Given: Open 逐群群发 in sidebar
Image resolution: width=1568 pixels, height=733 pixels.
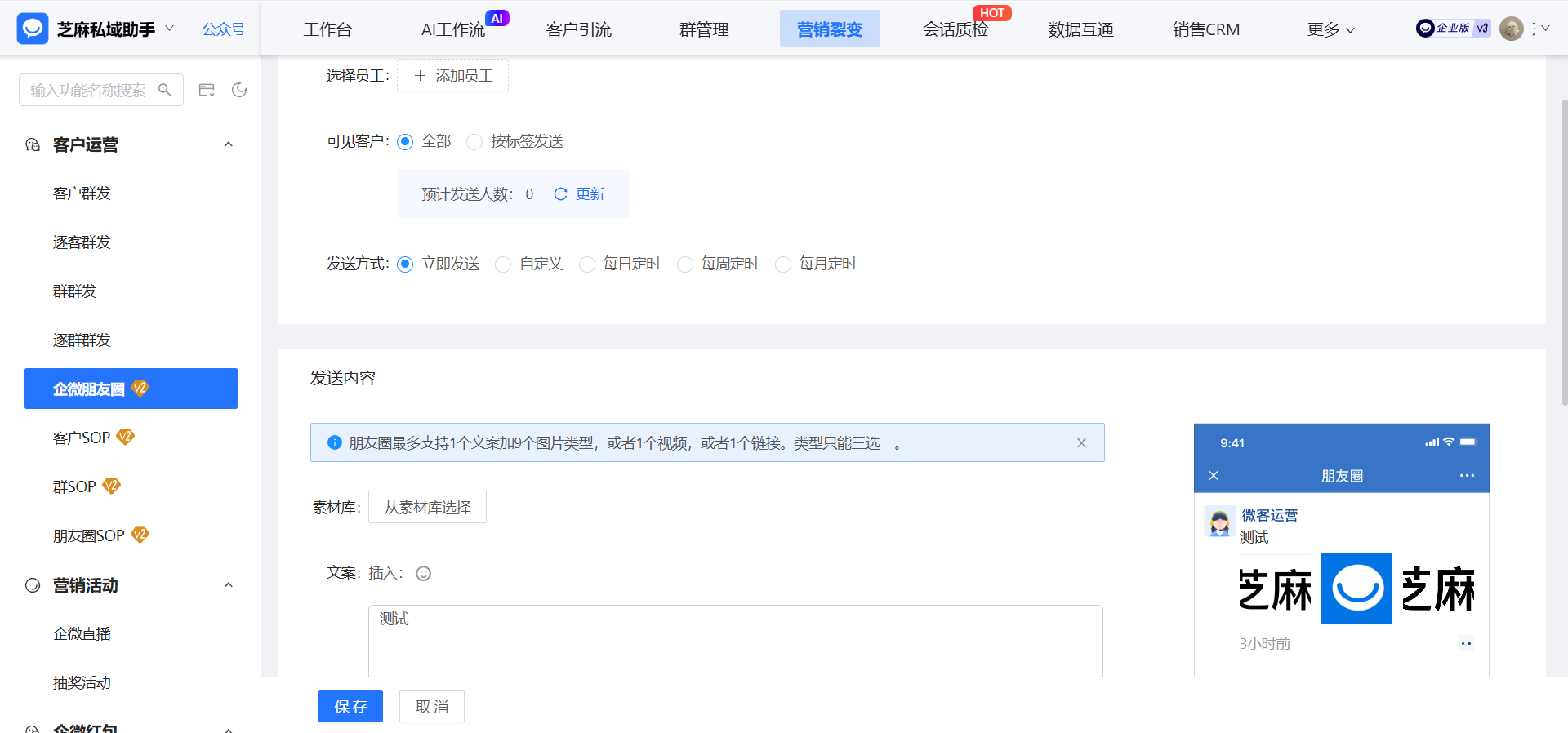Looking at the screenshot, I should click(x=82, y=340).
